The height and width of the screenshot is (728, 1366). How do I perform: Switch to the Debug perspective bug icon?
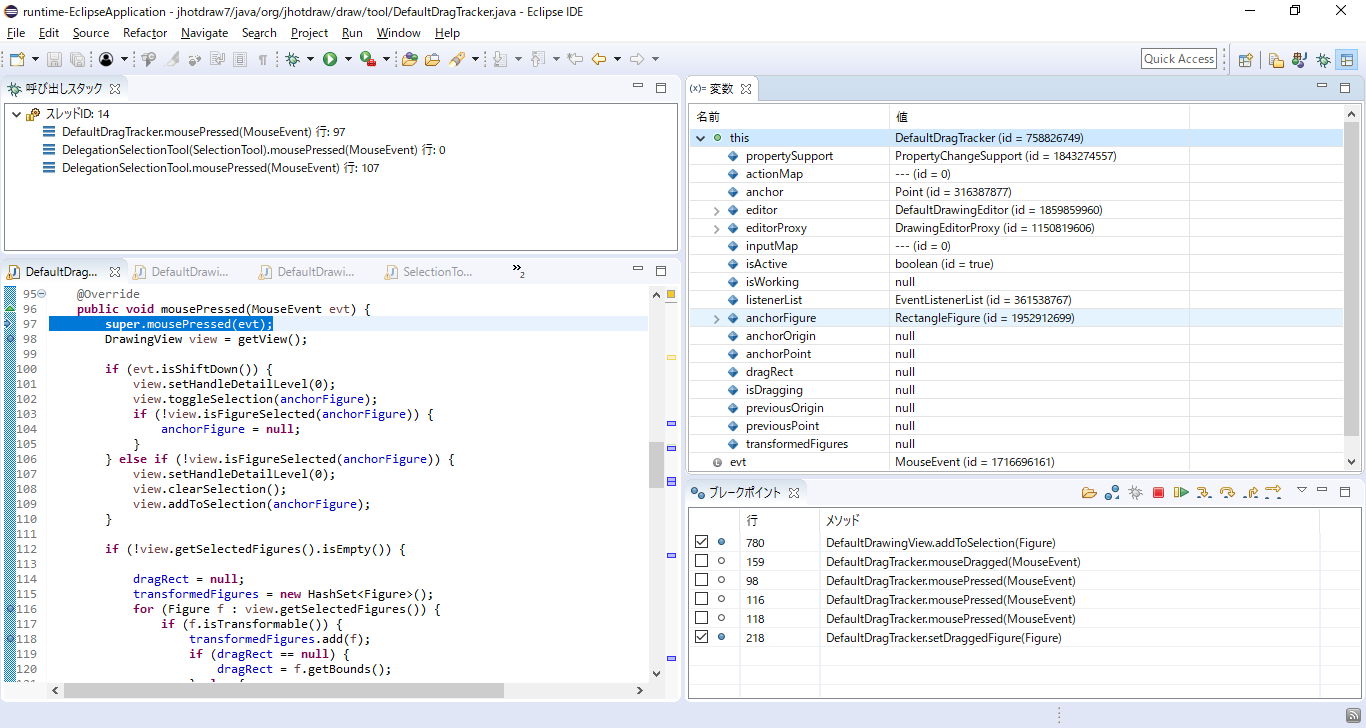pos(1323,59)
